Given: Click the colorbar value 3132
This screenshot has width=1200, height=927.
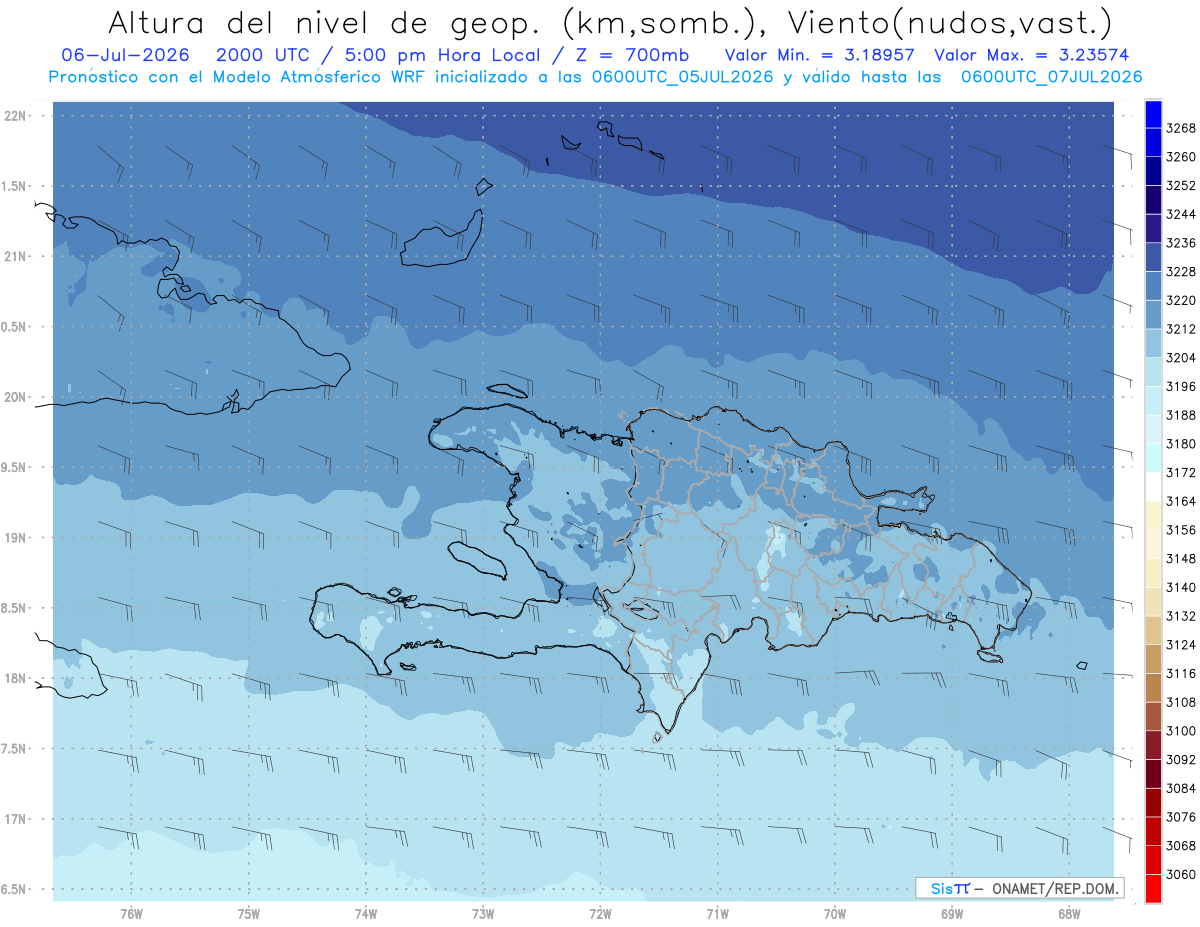Looking at the screenshot, I should (x=1181, y=616).
